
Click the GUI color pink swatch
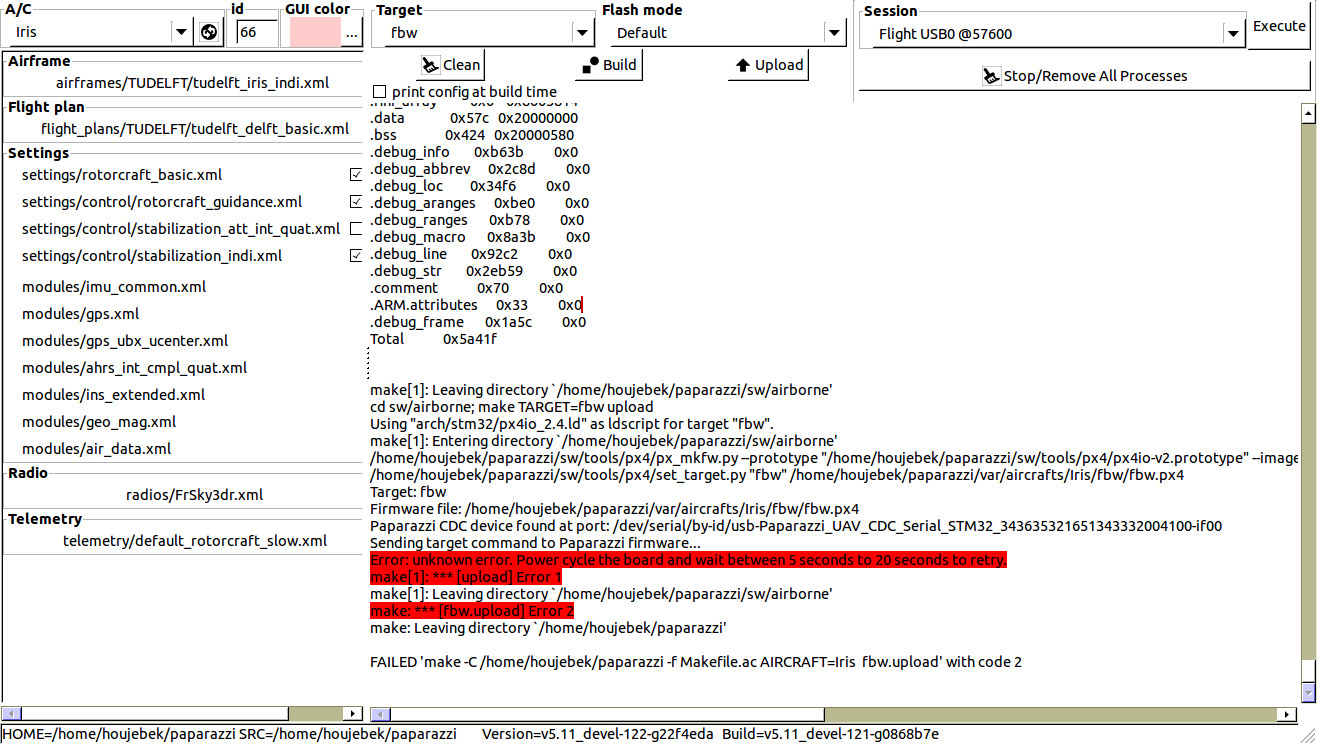(x=313, y=32)
